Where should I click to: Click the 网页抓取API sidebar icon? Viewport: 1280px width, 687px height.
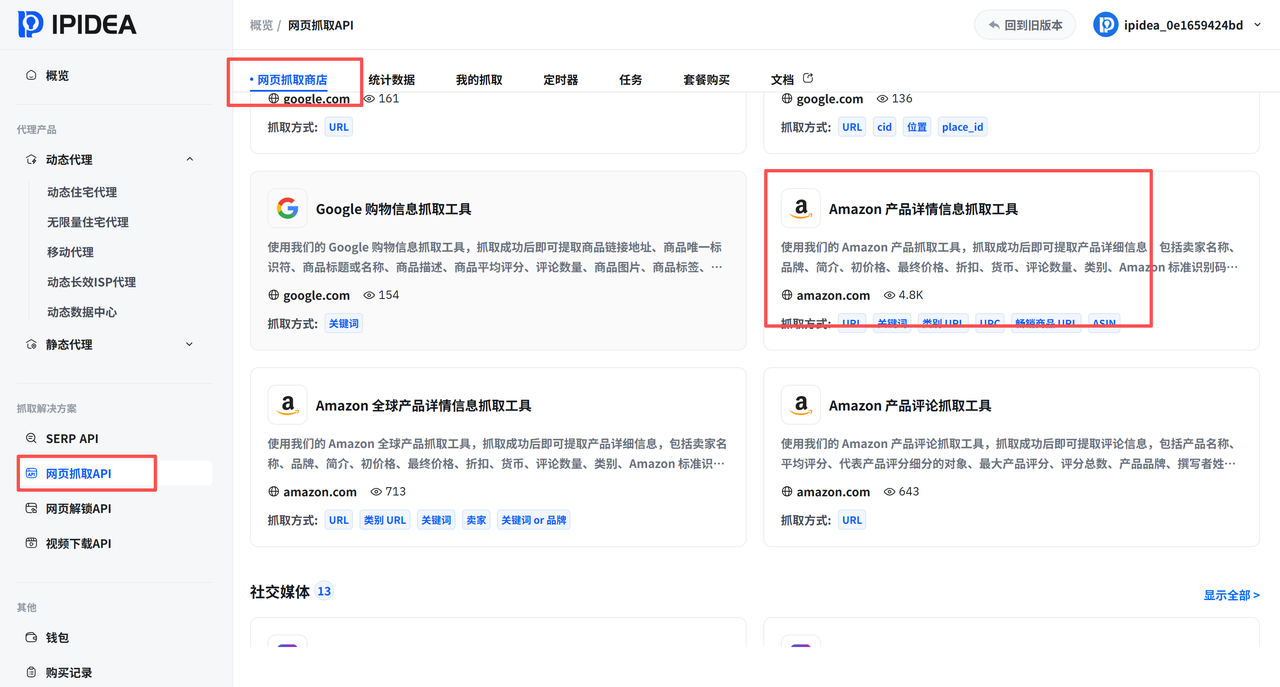click(31, 473)
